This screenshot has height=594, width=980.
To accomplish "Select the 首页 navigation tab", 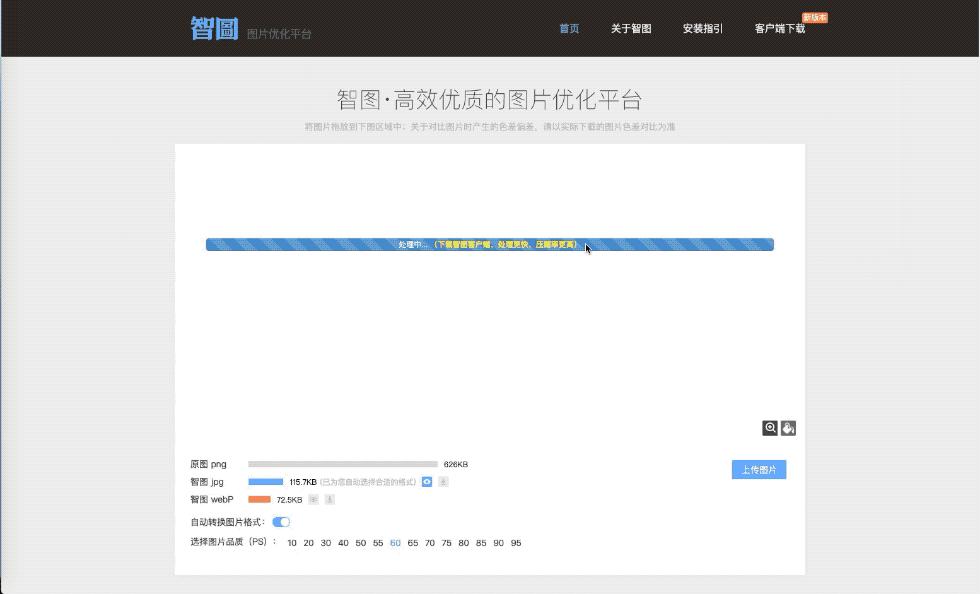I will coord(569,29).
